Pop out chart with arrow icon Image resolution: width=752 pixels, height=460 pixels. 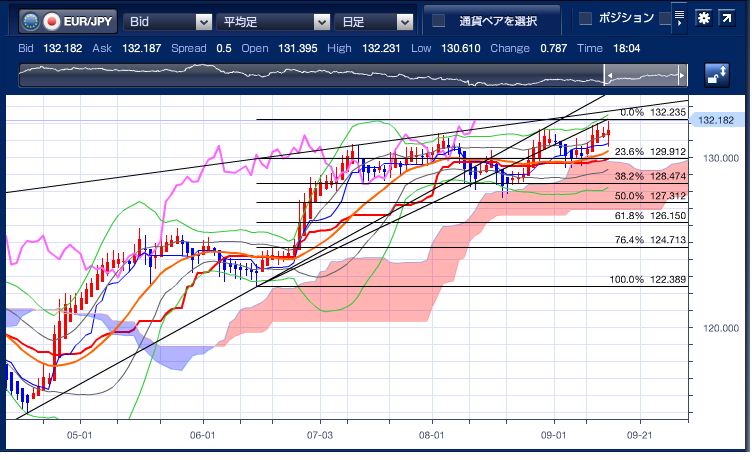click(x=727, y=18)
